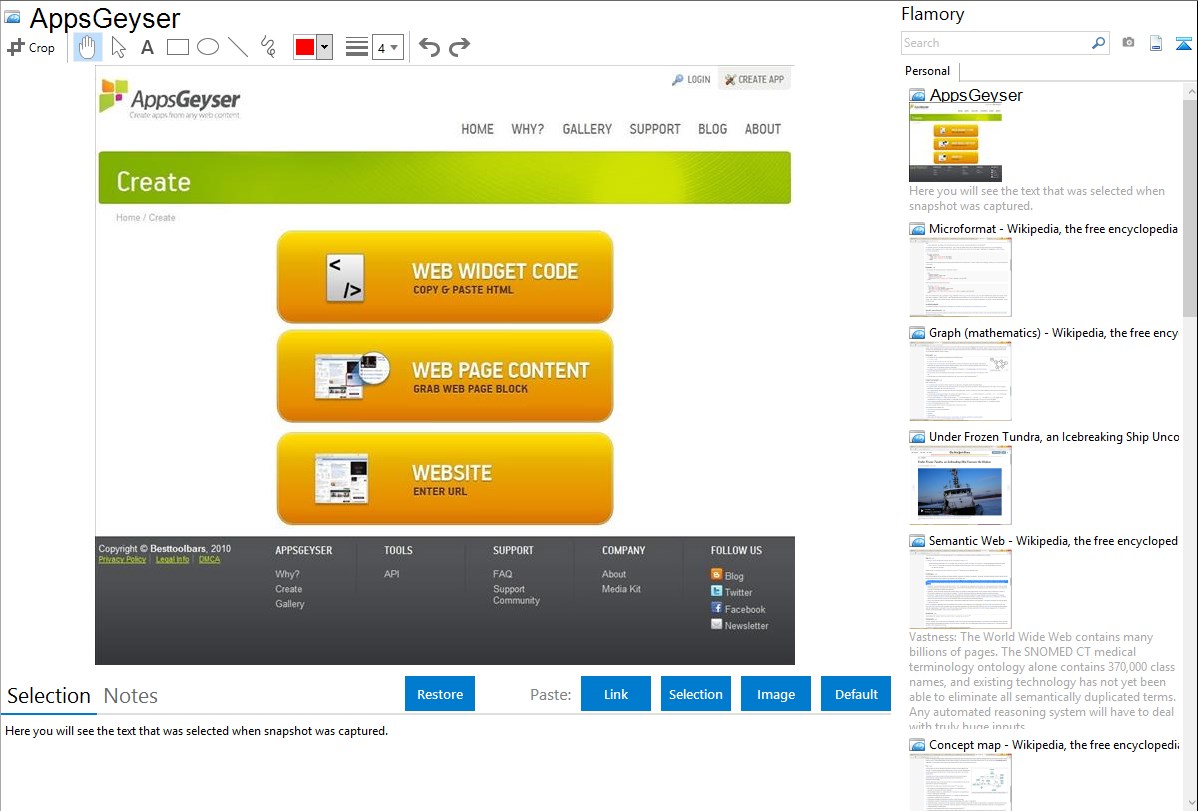Click the document page icon in Flamory panel
1198x811 pixels.
click(x=1156, y=43)
